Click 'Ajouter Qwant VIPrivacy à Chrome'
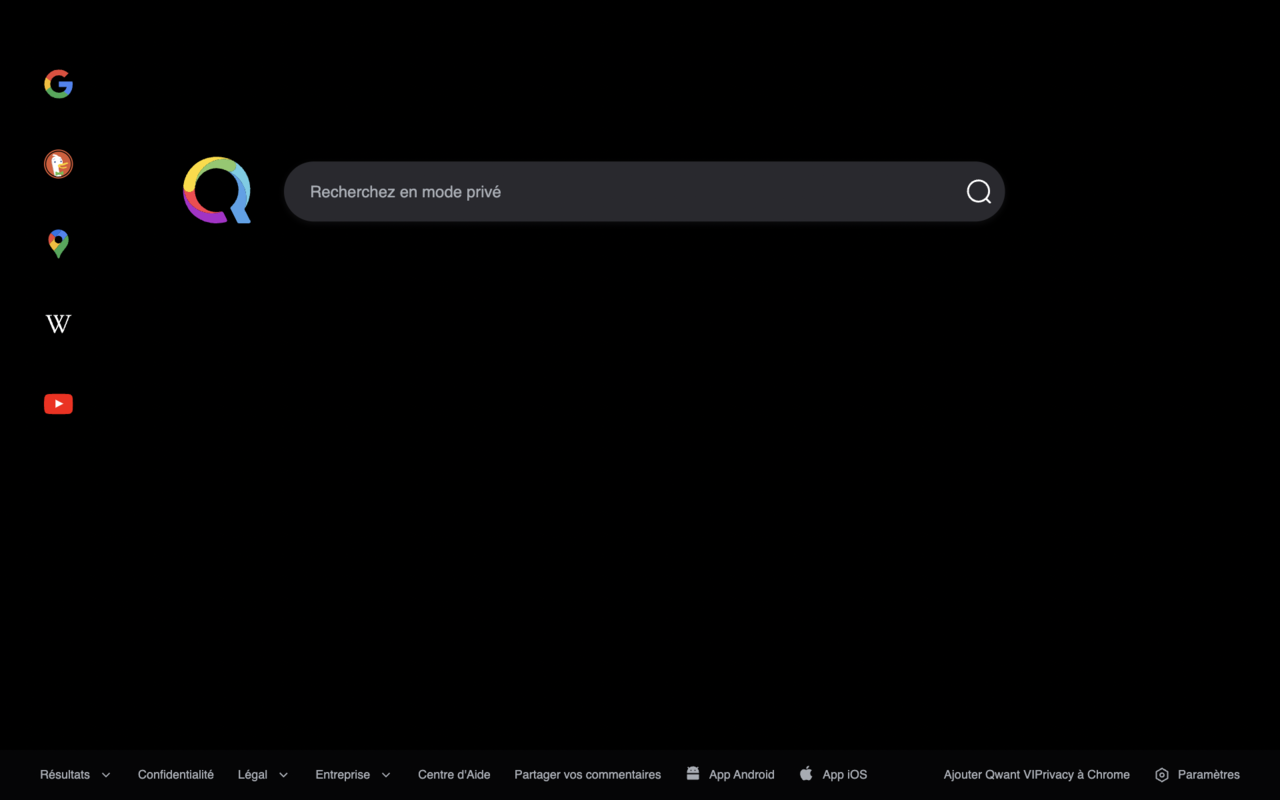The image size is (1280, 800). (1037, 775)
